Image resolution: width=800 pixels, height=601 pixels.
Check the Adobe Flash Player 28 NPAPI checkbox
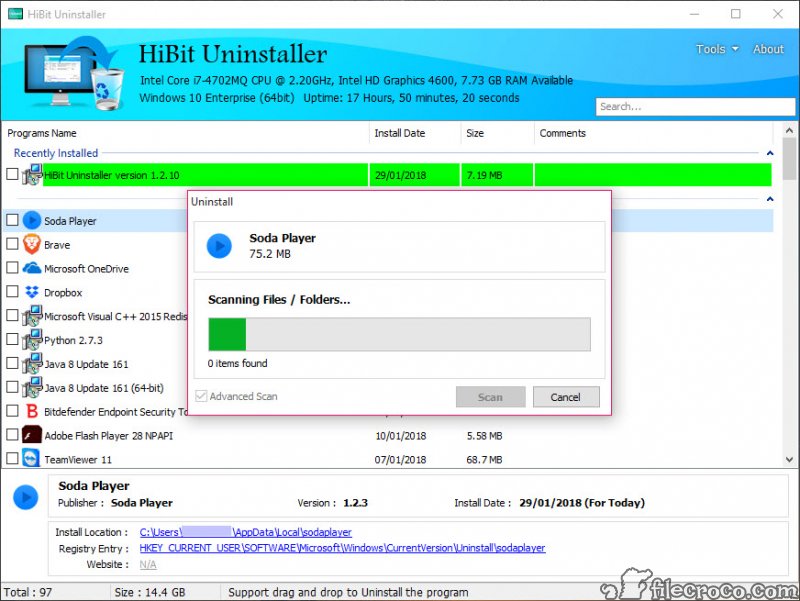click(12, 435)
